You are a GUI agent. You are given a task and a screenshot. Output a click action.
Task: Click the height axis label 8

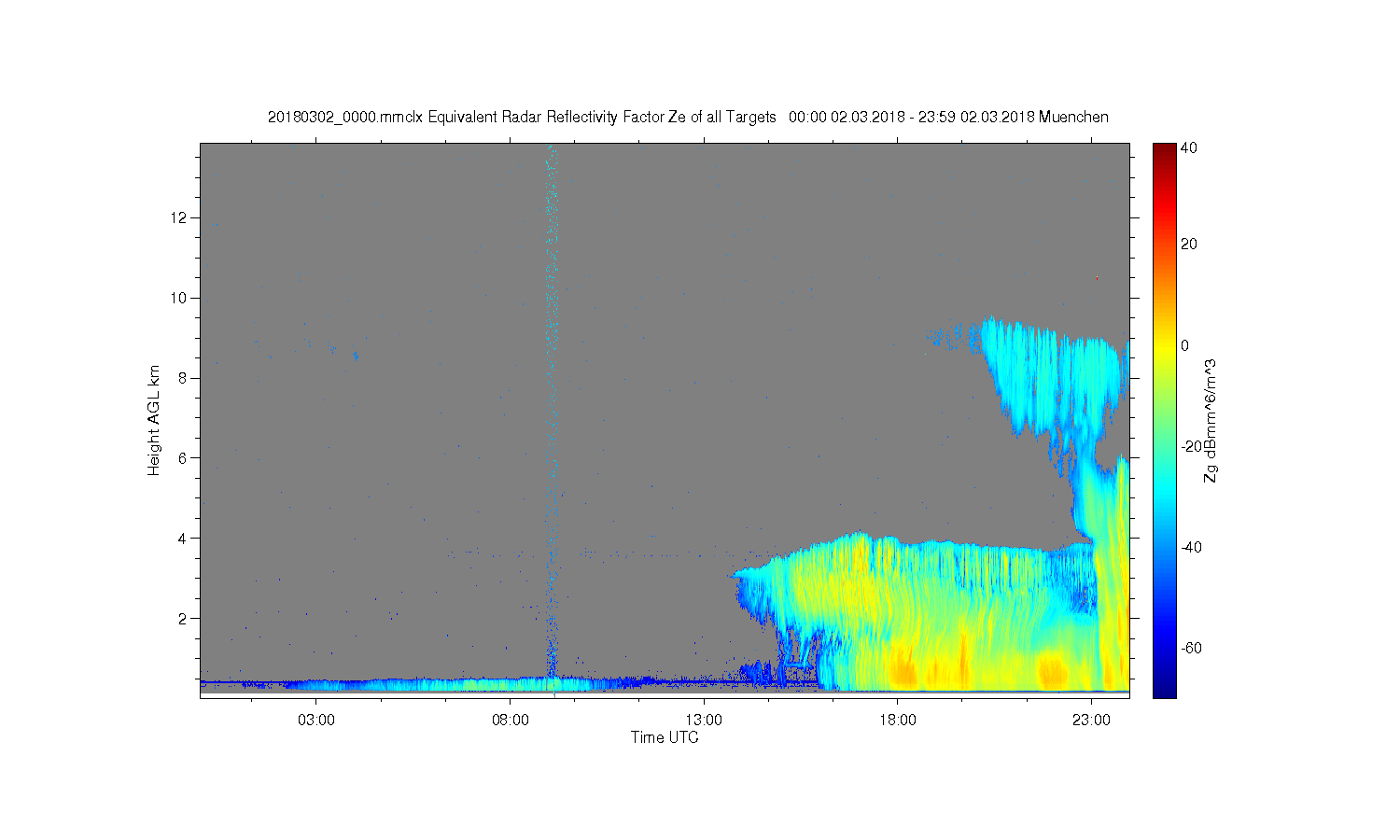coord(184,378)
